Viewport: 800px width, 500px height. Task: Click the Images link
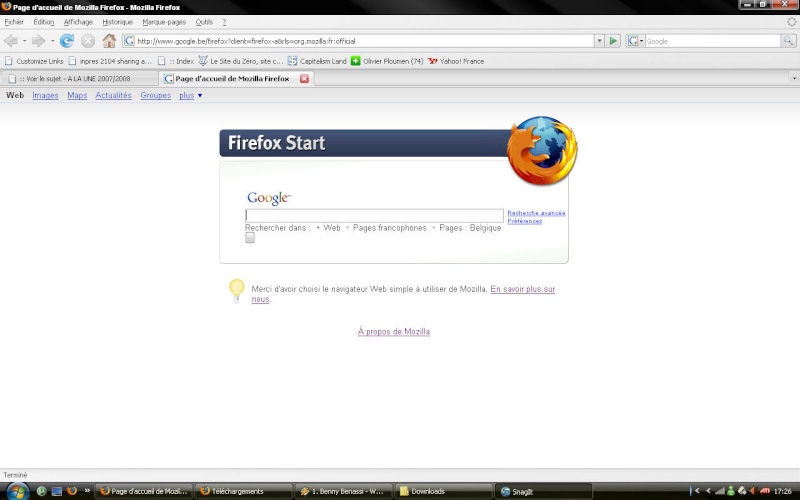pos(45,95)
